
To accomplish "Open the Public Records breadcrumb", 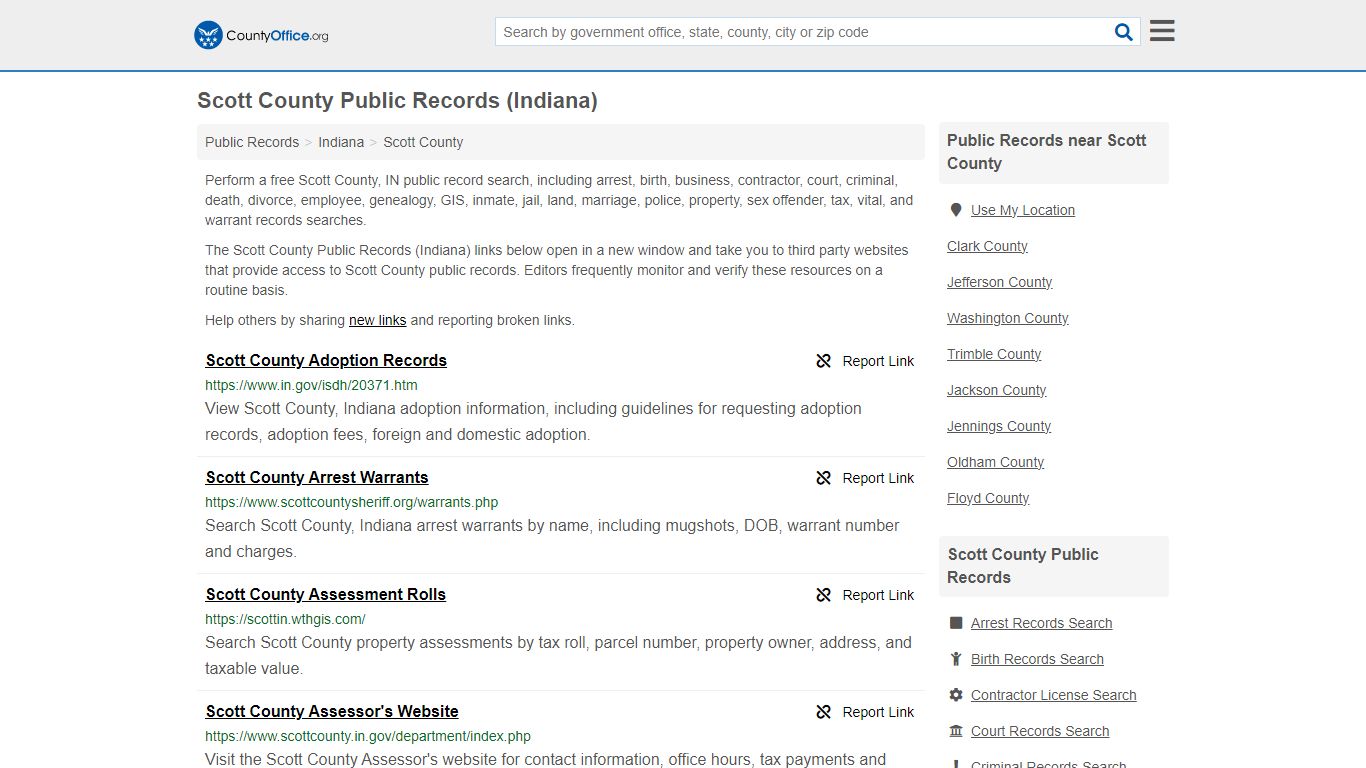I will (252, 142).
